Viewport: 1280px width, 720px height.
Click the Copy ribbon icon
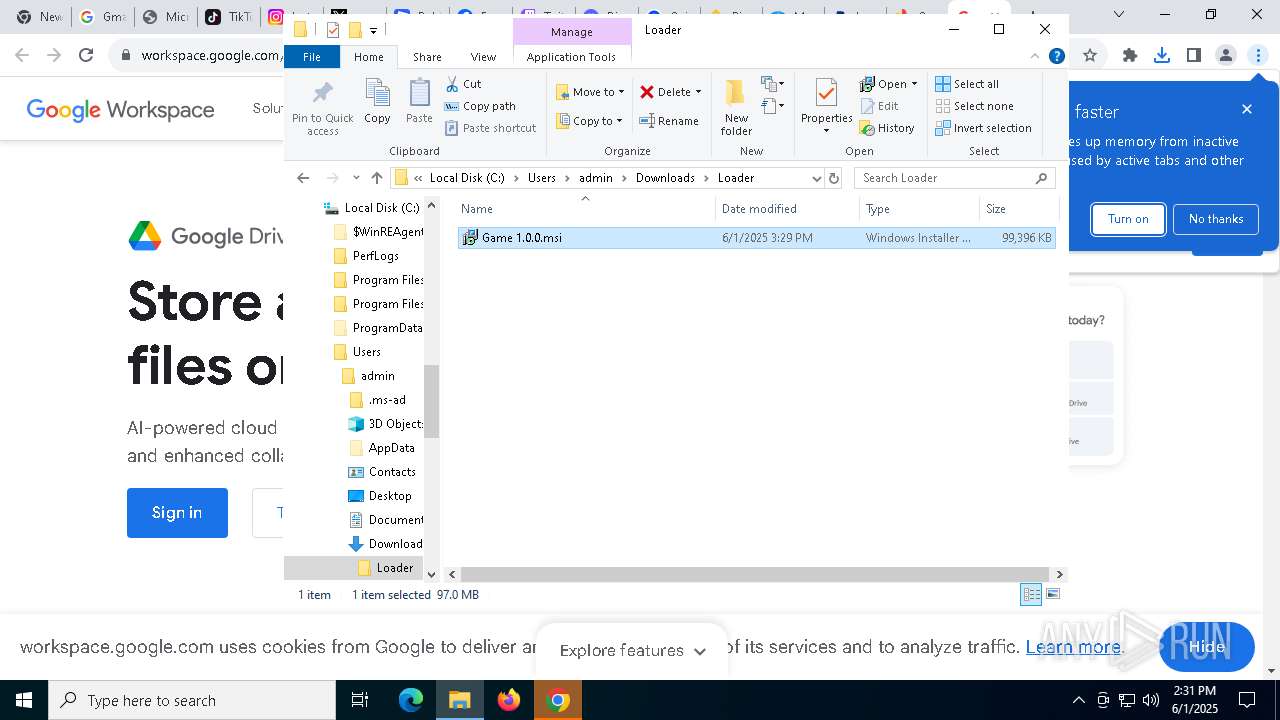coord(377,101)
